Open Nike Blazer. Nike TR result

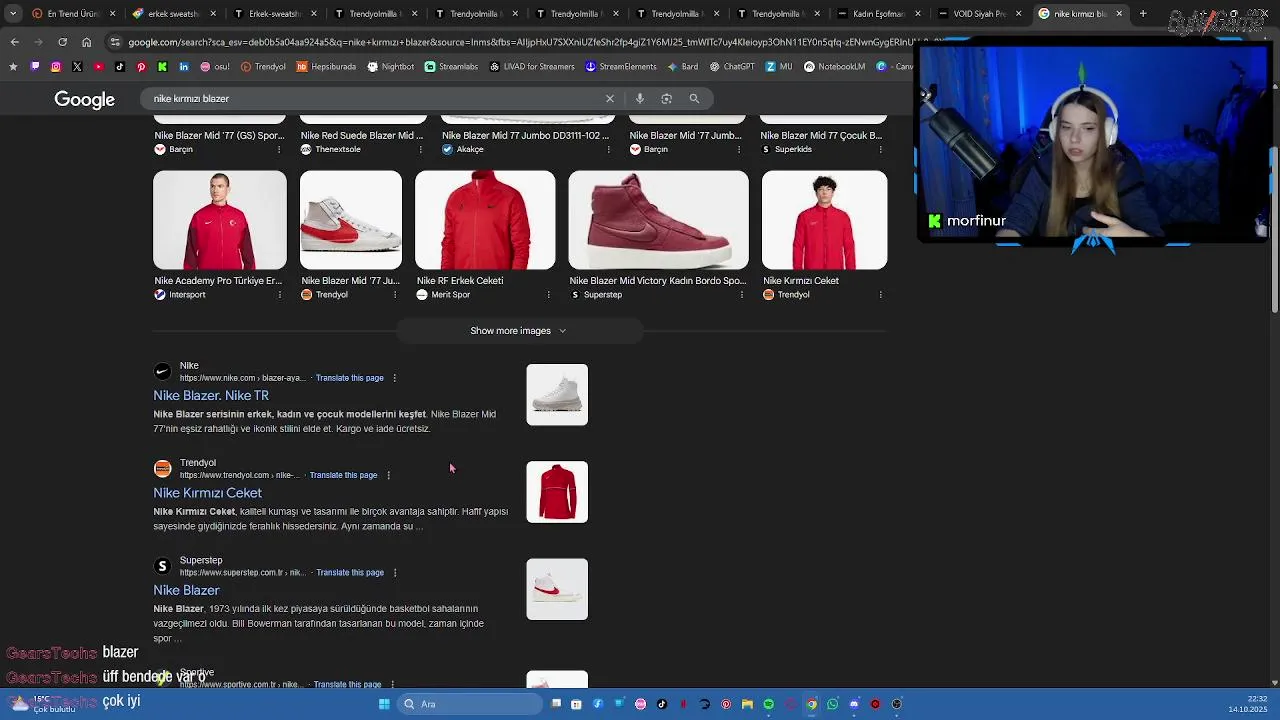pos(211,396)
